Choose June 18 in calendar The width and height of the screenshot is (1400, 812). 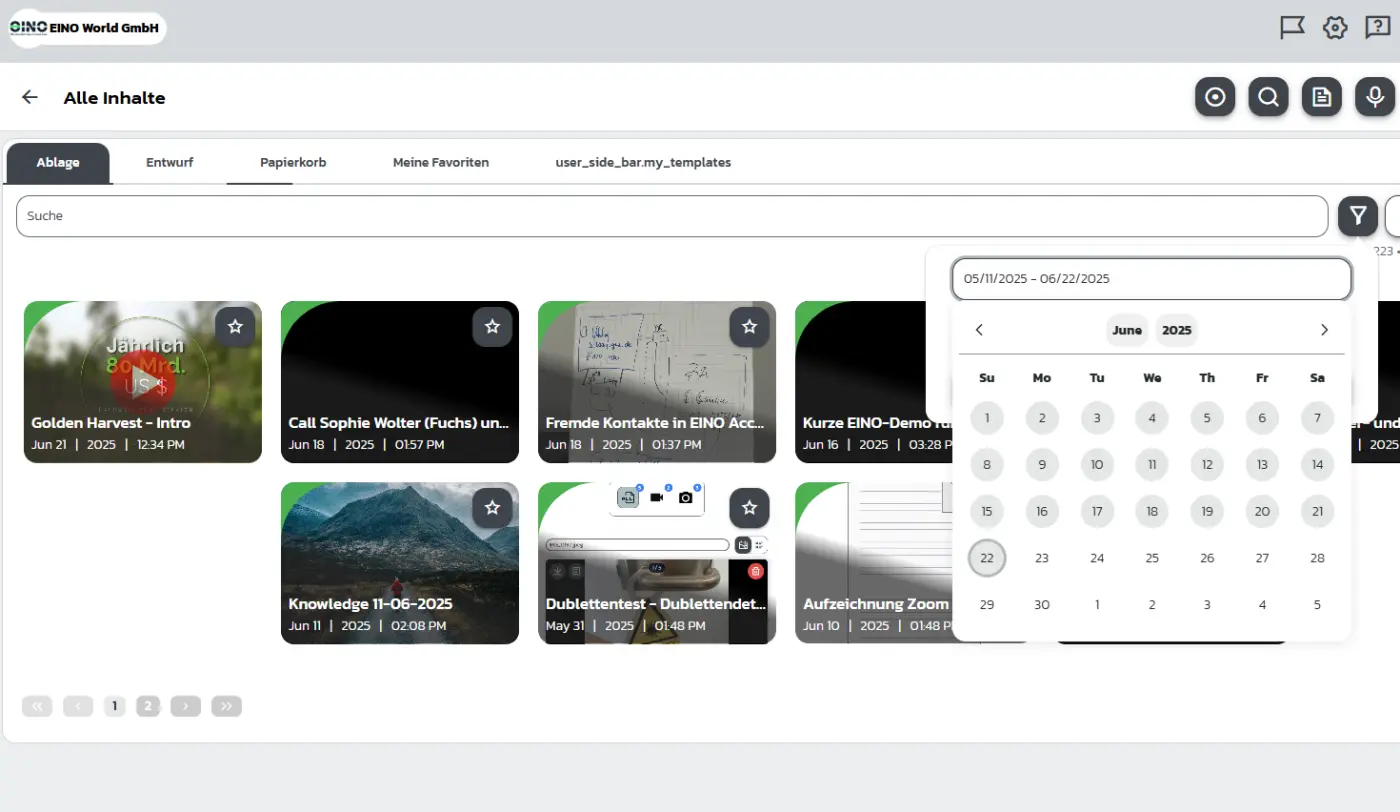[1152, 511]
